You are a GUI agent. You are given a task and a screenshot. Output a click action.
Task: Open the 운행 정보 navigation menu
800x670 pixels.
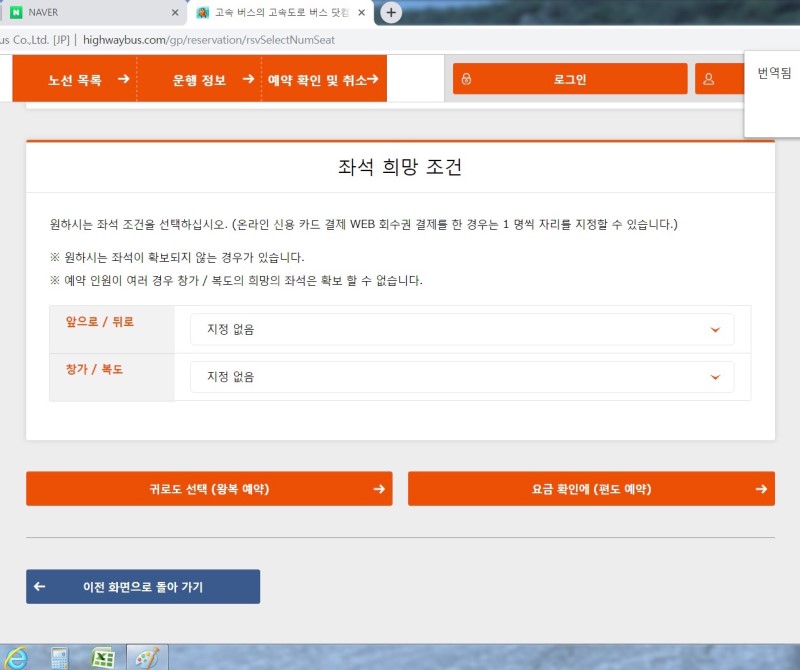click(x=199, y=79)
